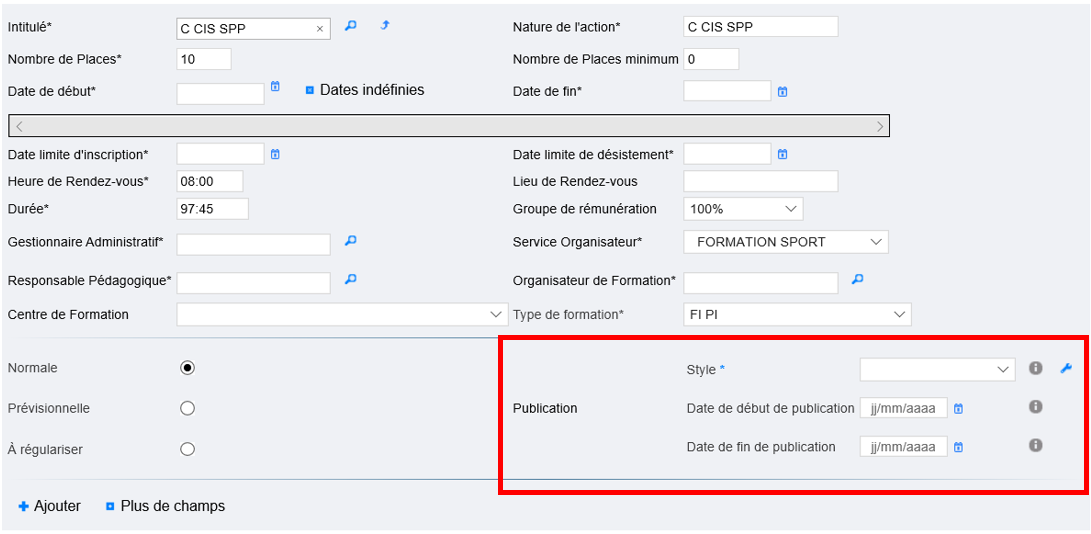
Task: Expand the Service Organisateur dropdown
Action: pos(785,242)
